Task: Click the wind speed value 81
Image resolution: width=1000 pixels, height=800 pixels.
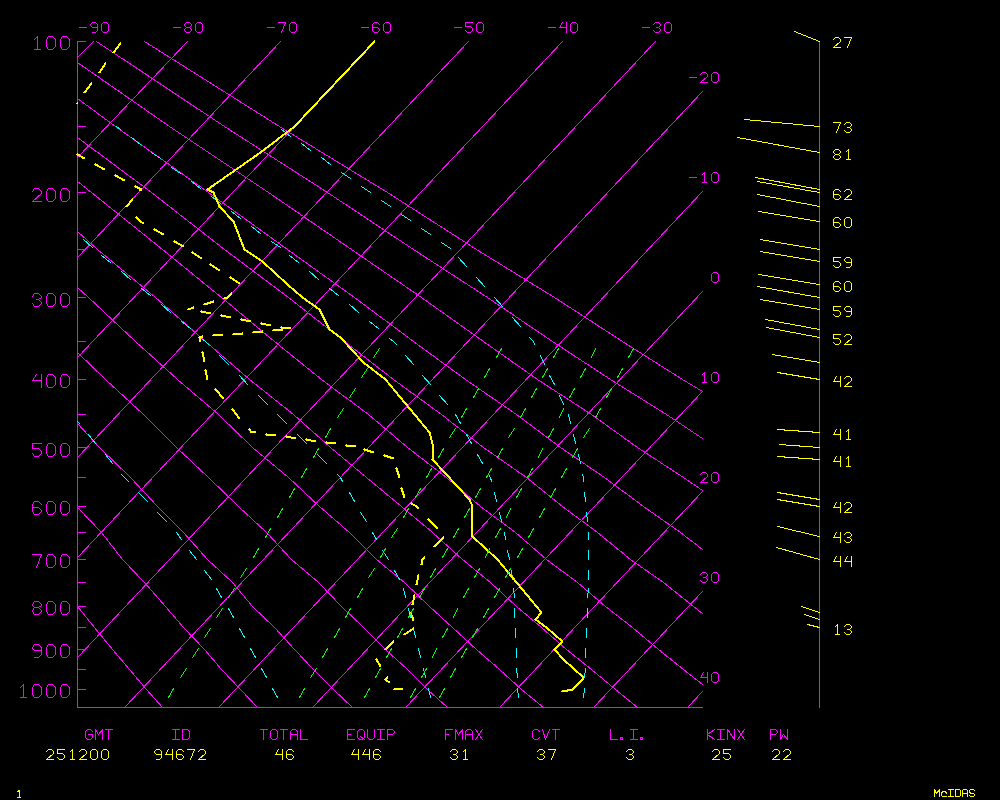Action: pos(842,155)
